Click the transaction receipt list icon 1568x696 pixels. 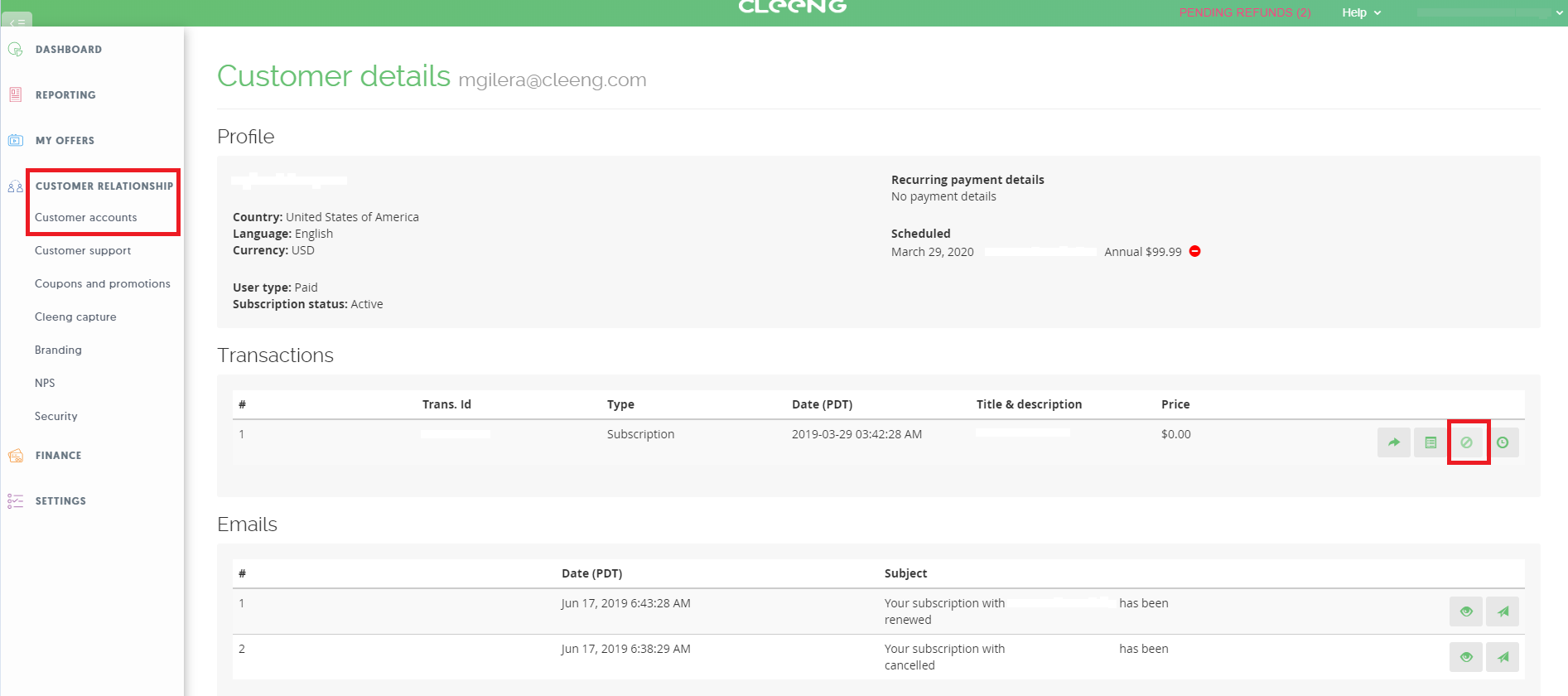(1430, 442)
